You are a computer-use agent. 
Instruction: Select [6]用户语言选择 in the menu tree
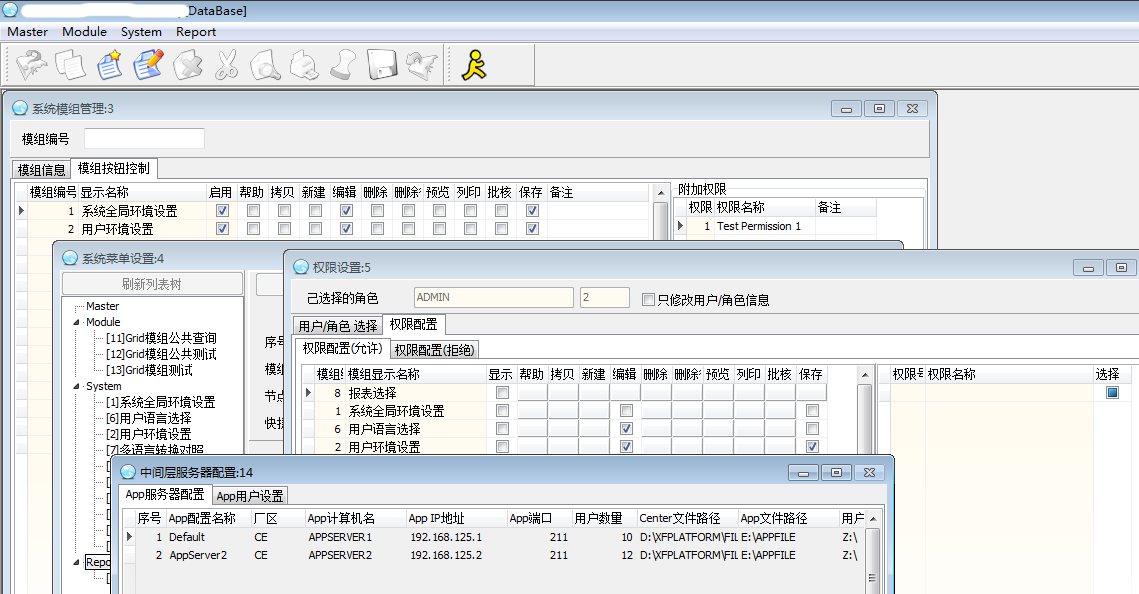[148, 418]
